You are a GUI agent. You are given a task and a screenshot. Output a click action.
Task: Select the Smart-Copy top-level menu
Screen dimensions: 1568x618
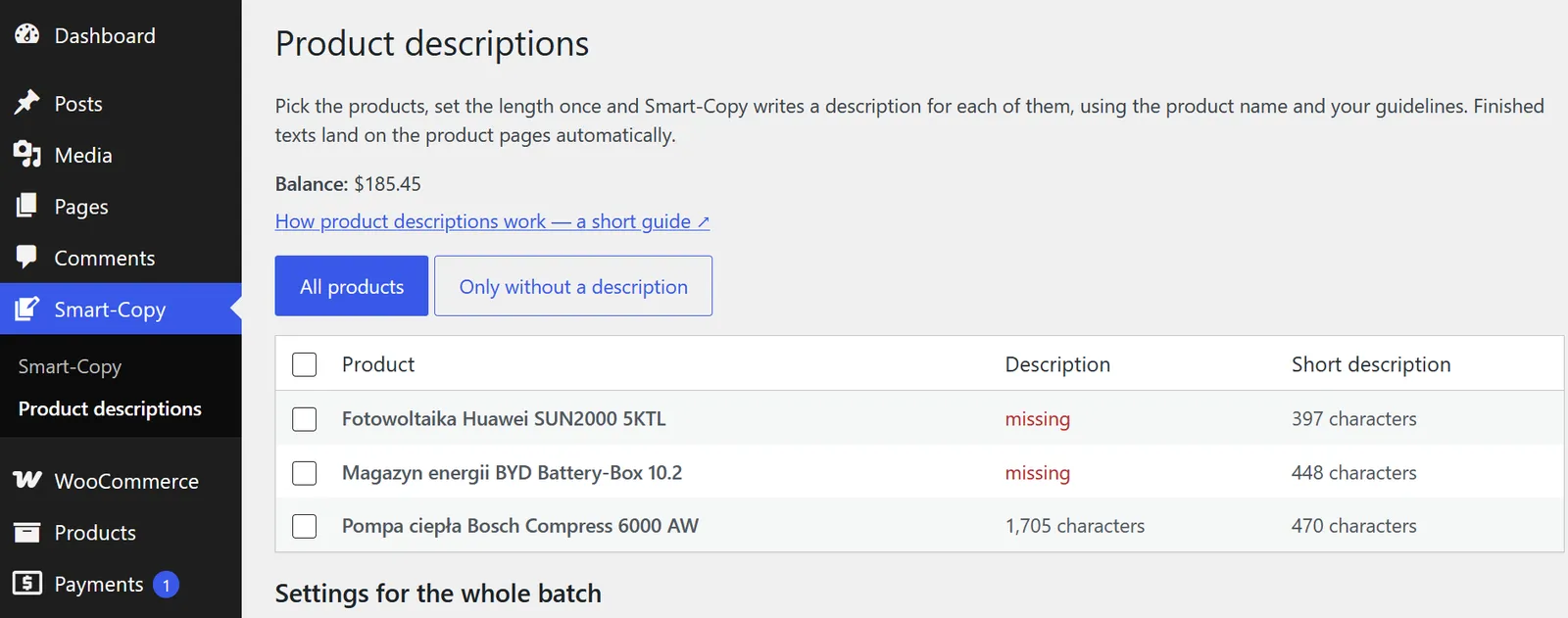[121, 309]
